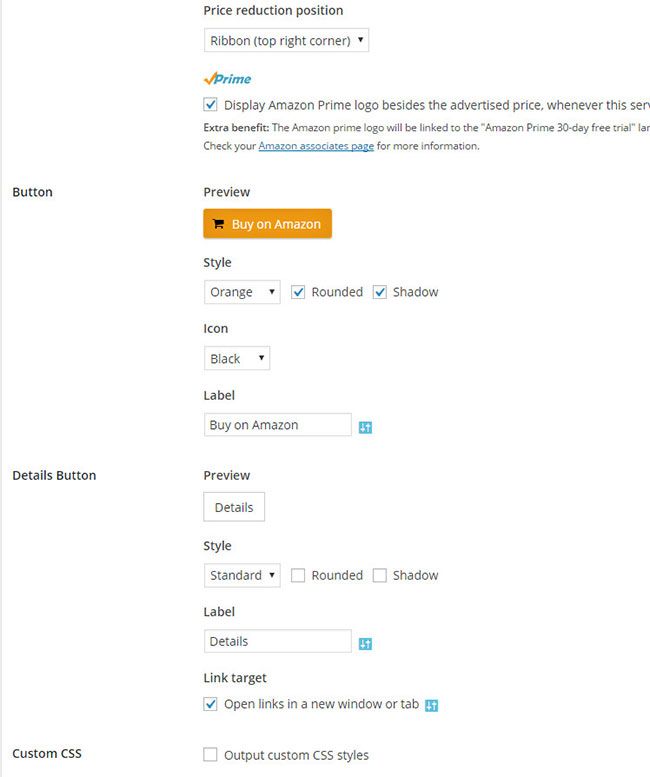Enable Output custom CSS styles
The image size is (650, 777).
tap(210, 755)
